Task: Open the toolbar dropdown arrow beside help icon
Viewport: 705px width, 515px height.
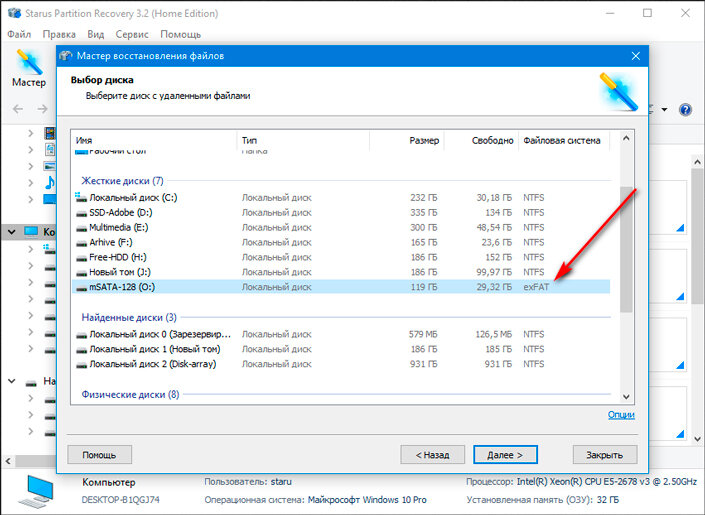Action: (x=664, y=109)
